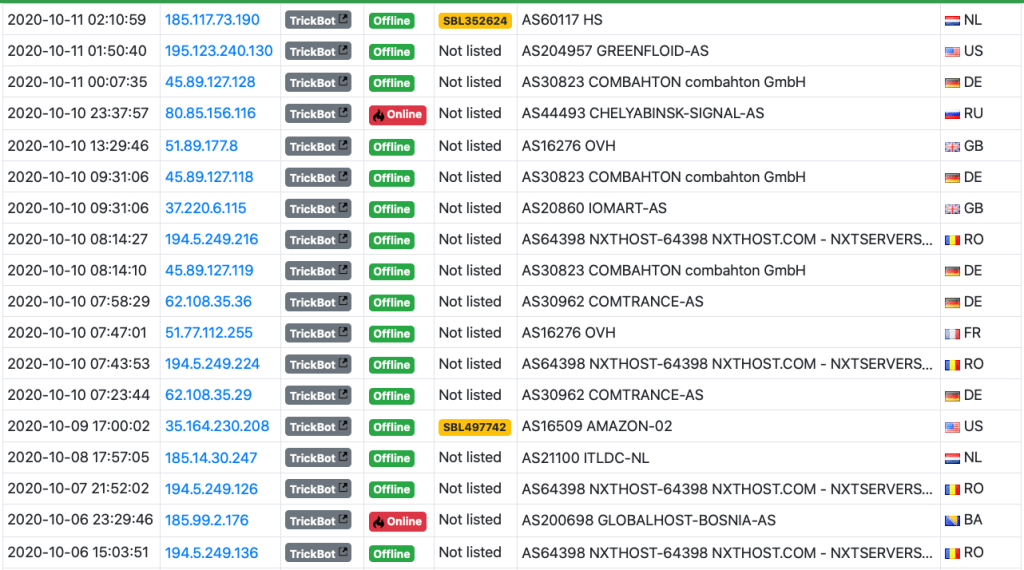
Task: Open IP address 45.89.127.118
Action: click(x=209, y=178)
